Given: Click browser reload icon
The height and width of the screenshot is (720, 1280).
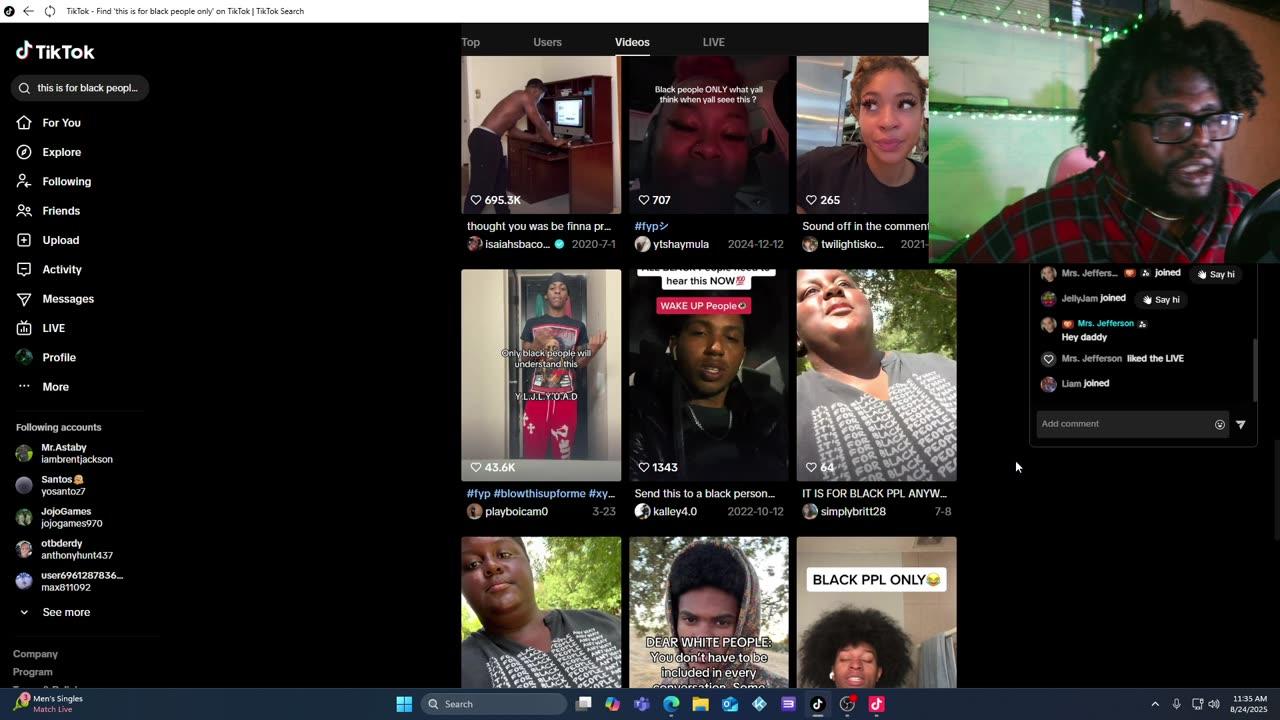Looking at the screenshot, I should (x=49, y=11).
